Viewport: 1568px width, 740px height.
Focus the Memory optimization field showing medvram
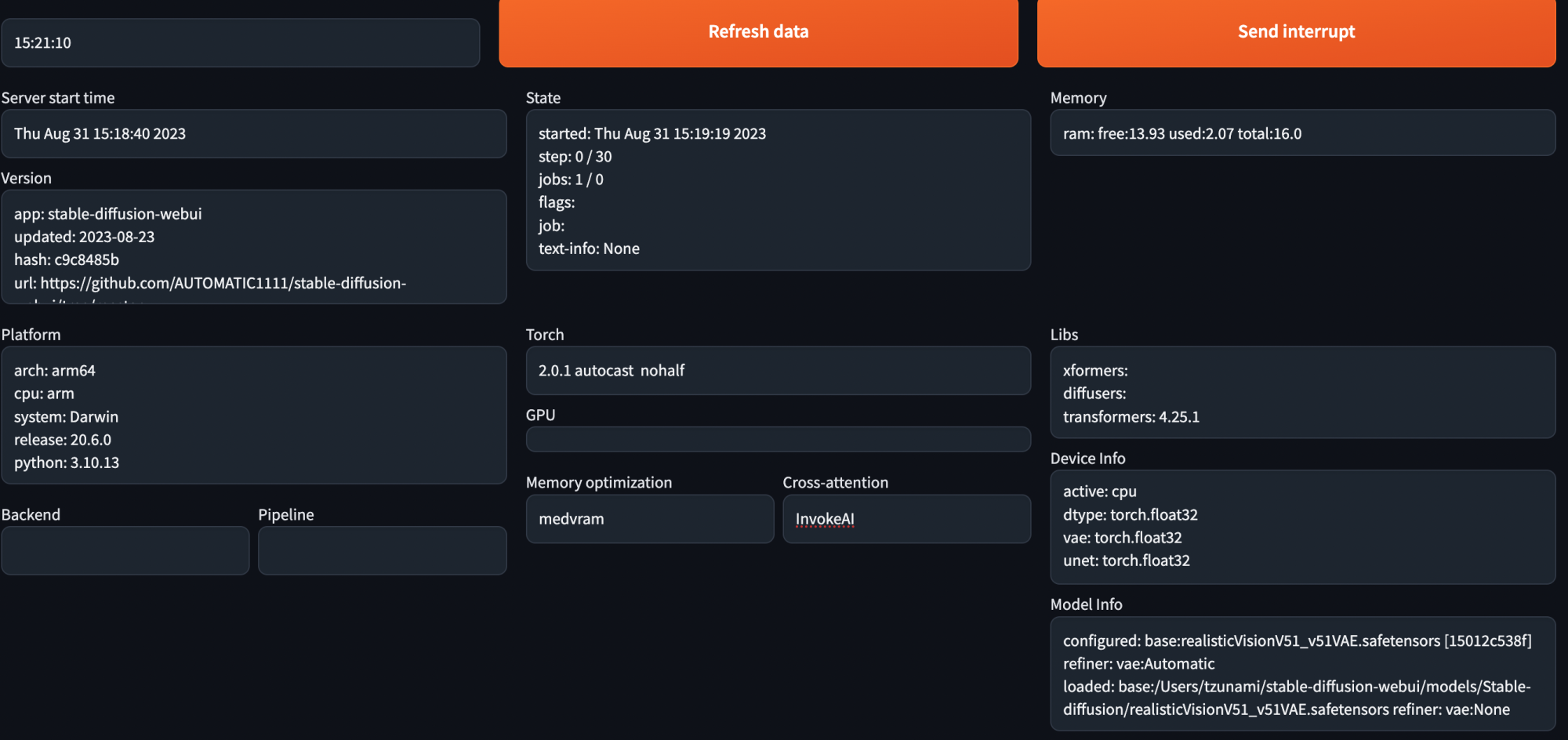pos(649,519)
